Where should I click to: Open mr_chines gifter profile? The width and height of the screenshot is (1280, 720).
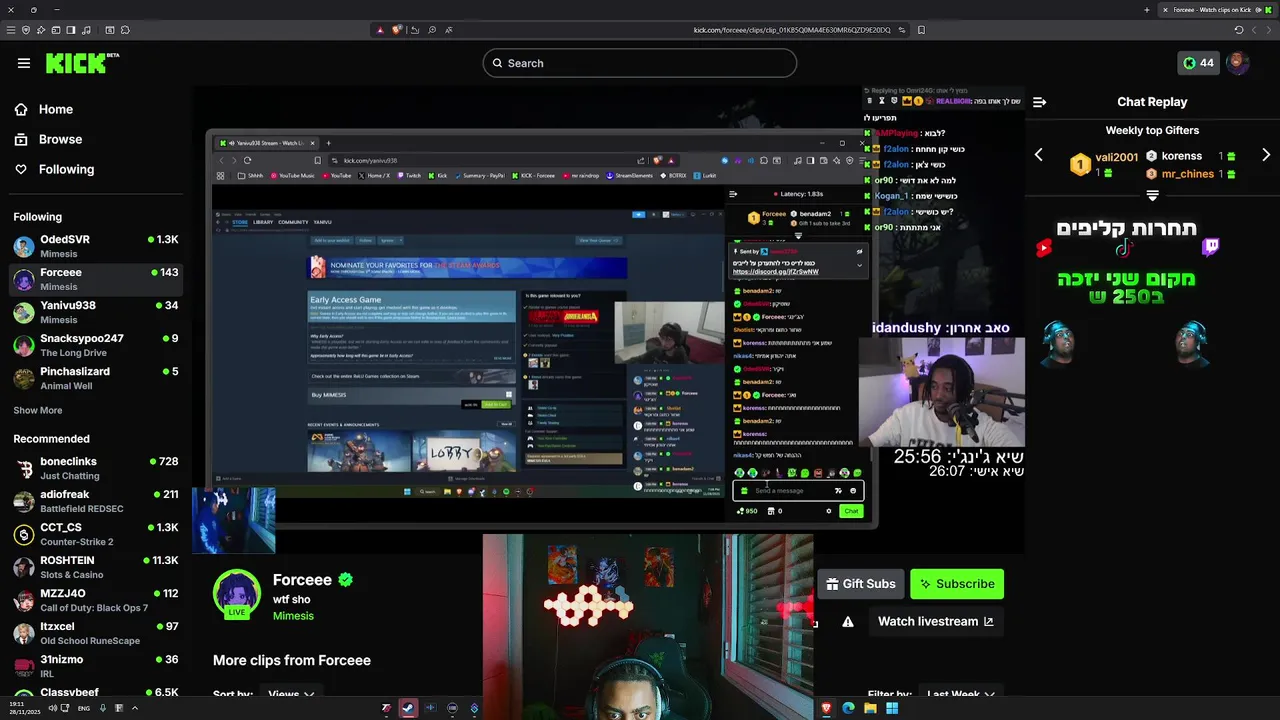tap(1187, 174)
